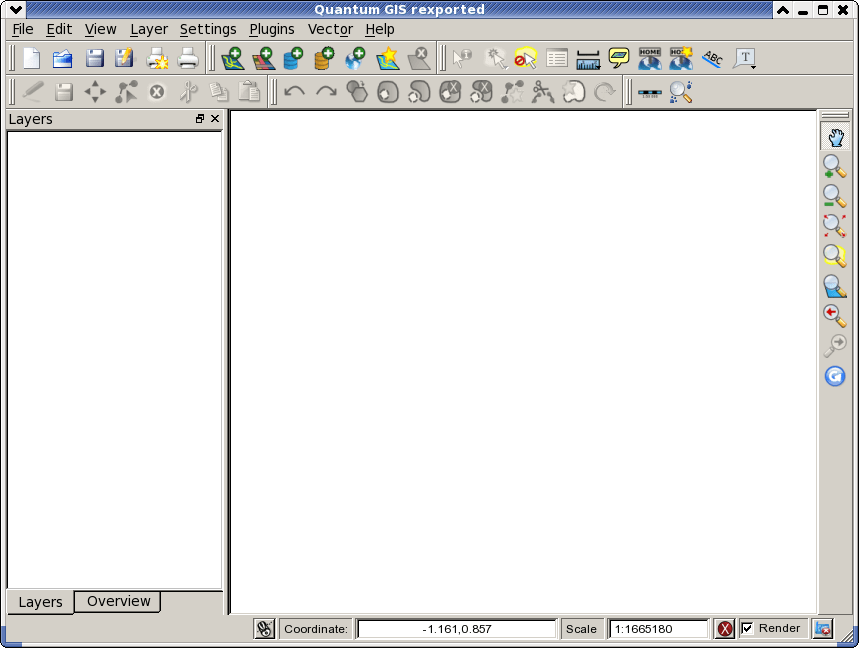The width and height of the screenshot is (859, 648).
Task: Add Vector Layer icon
Action: tap(232, 59)
